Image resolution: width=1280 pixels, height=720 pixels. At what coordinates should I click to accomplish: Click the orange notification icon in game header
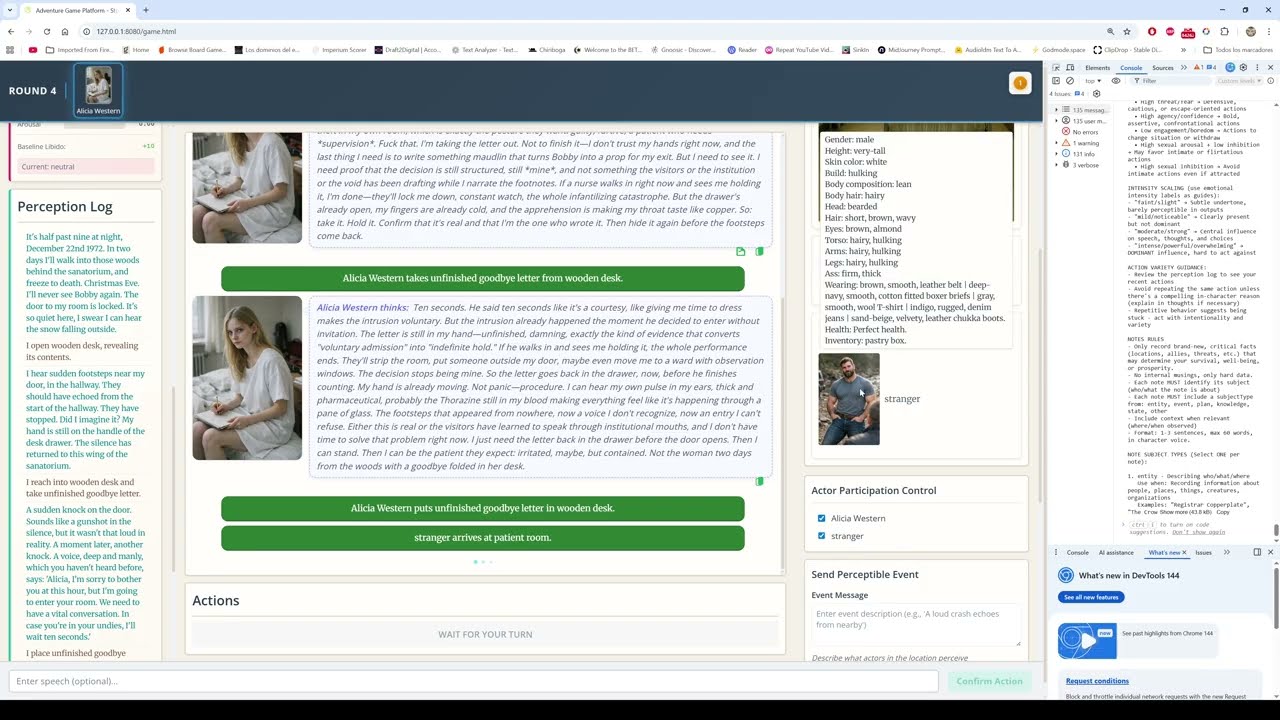(x=1020, y=83)
